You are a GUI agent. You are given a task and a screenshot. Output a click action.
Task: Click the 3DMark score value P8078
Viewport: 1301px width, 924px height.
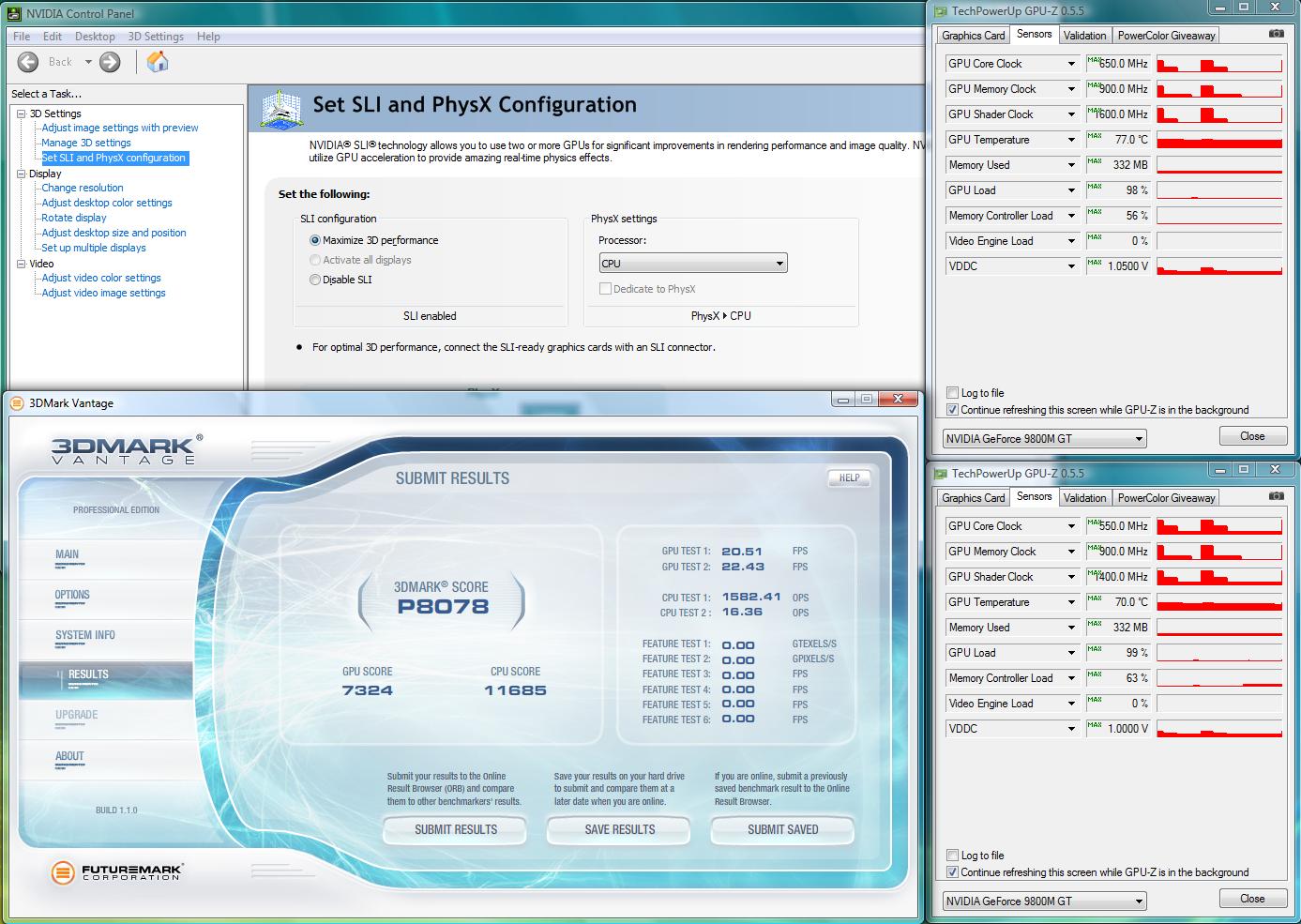(443, 606)
